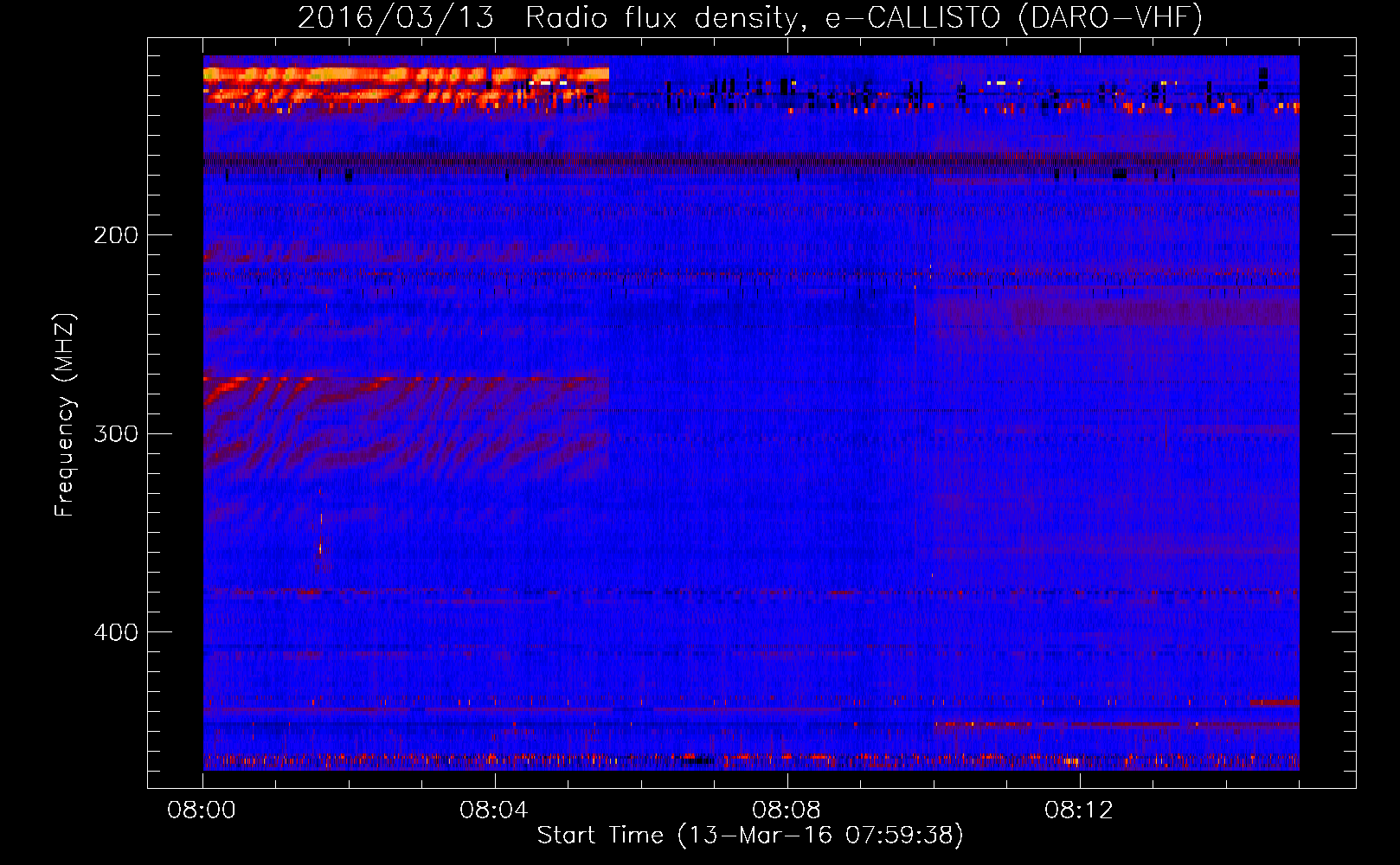Click the 'Start Time (13-Mar-16 07:59:38)' axis label
This screenshot has width=1400, height=865.
point(750,836)
